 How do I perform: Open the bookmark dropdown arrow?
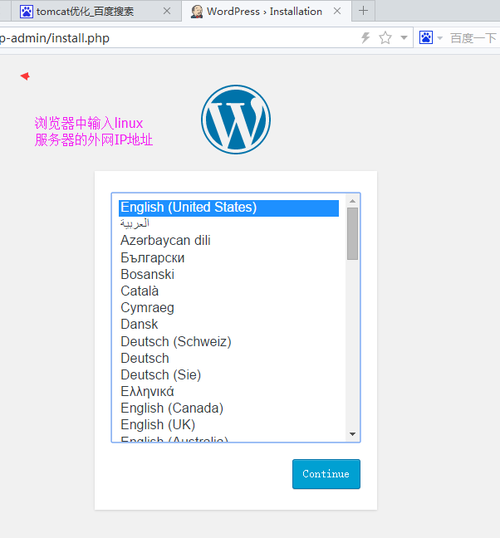(x=404, y=38)
